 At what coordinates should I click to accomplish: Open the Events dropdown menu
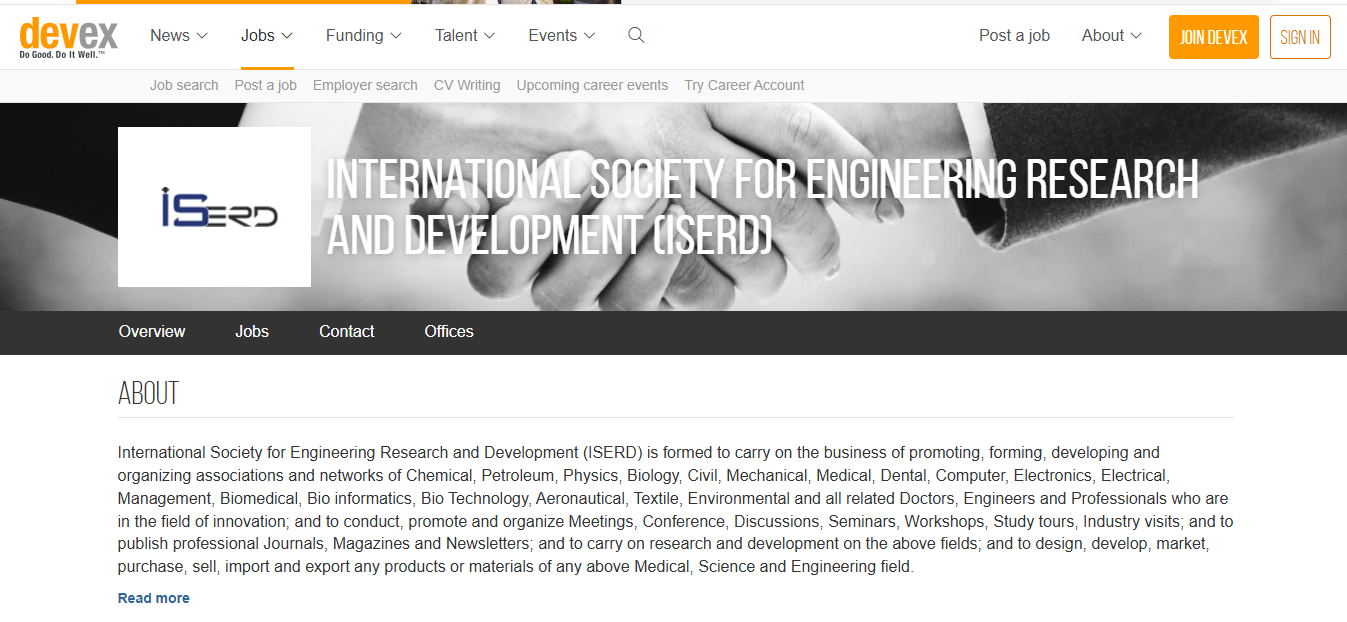[561, 36]
